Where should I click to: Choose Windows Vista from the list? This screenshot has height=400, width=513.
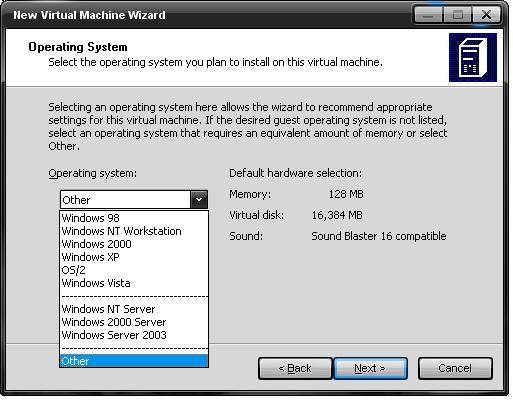[134, 283]
